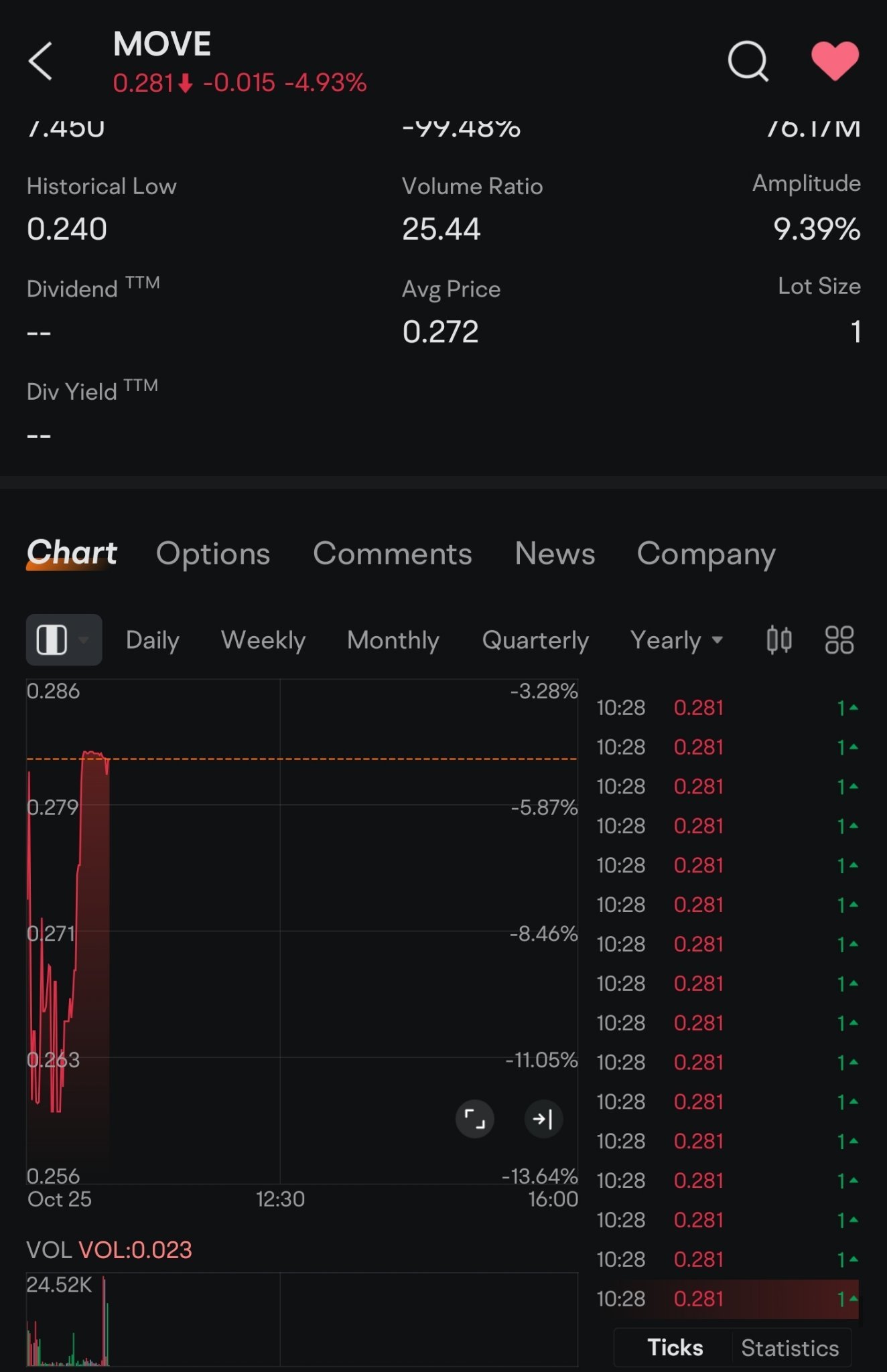This screenshot has width=887, height=1372.
Task: Tap the -13.64% axis label
Action: pos(540,1176)
